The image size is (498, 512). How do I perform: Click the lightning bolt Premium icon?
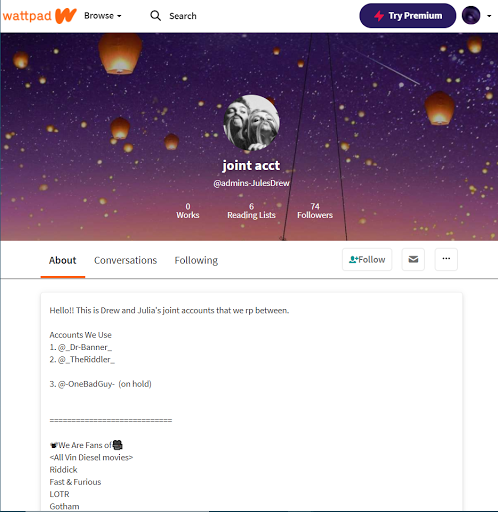[x=379, y=16]
